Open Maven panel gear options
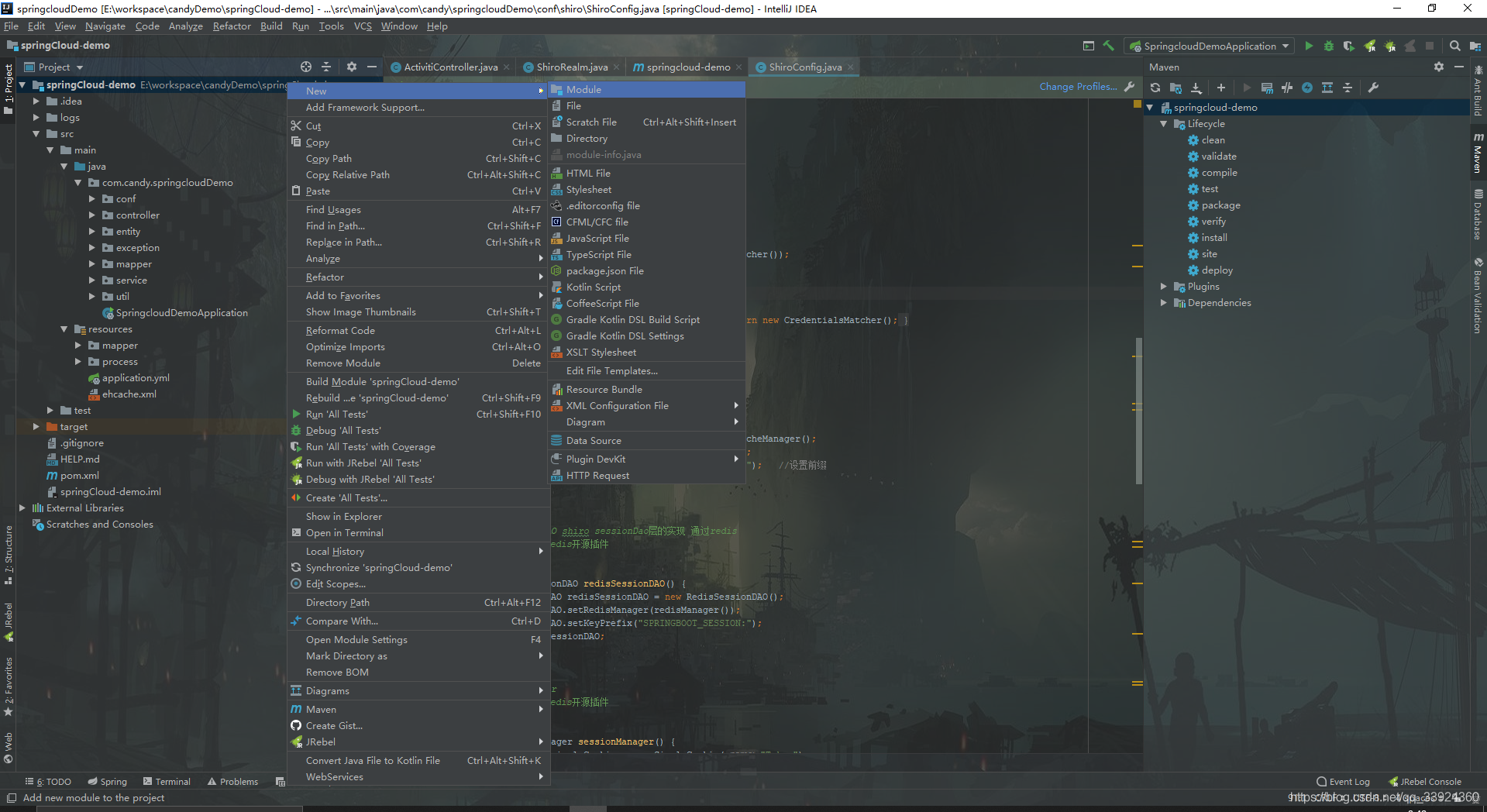This screenshot has width=1487, height=812. coord(1439,67)
